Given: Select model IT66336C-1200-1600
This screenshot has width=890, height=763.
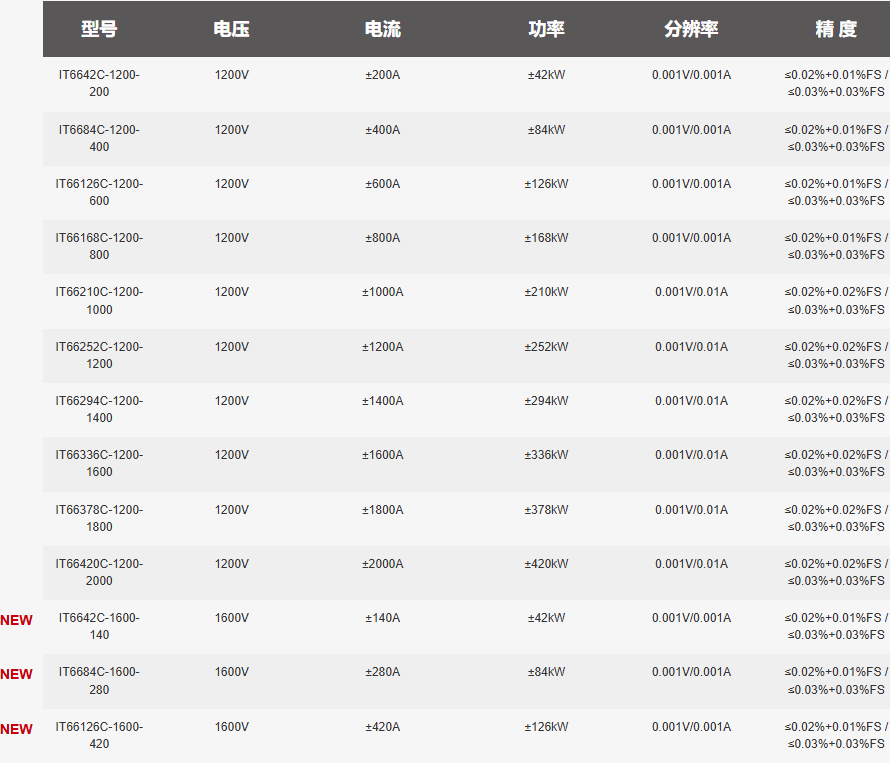Looking at the screenshot, I should [x=99, y=463].
